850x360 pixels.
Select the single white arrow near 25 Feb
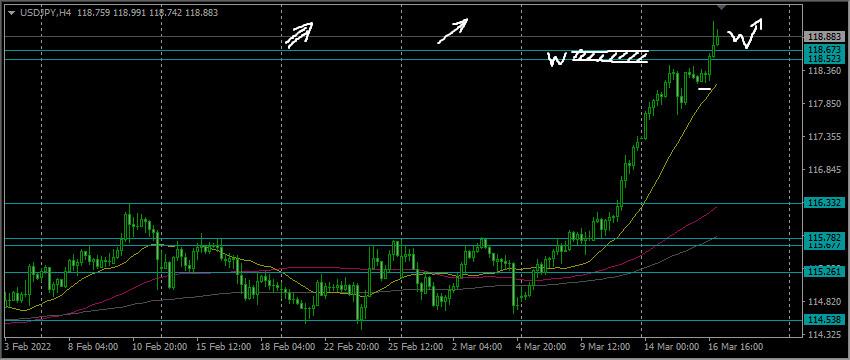453,31
